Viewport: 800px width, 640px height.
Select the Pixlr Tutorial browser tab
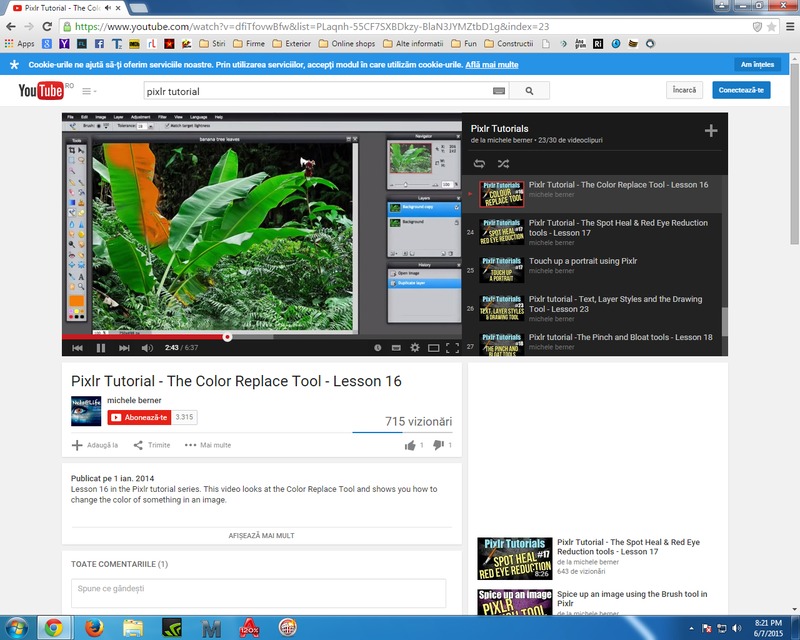click(66, 8)
